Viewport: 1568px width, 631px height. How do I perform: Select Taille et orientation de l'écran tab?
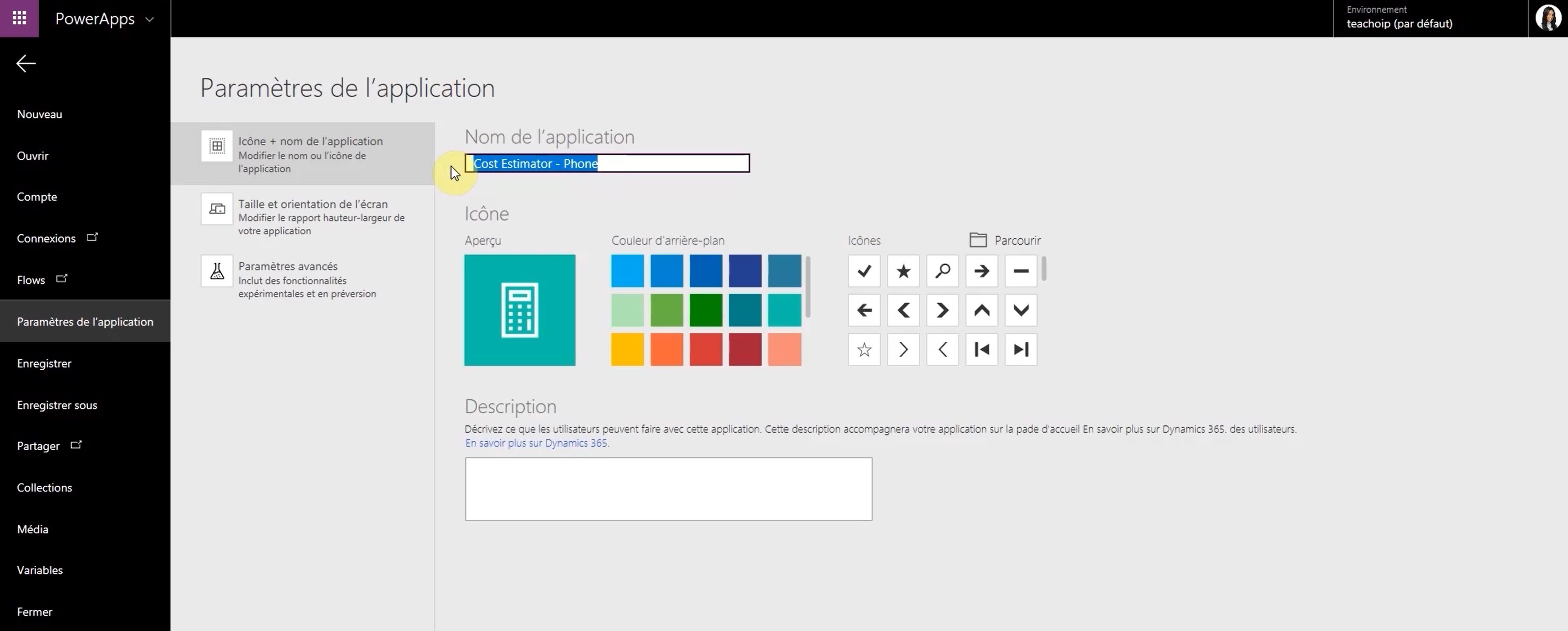(302, 216)
